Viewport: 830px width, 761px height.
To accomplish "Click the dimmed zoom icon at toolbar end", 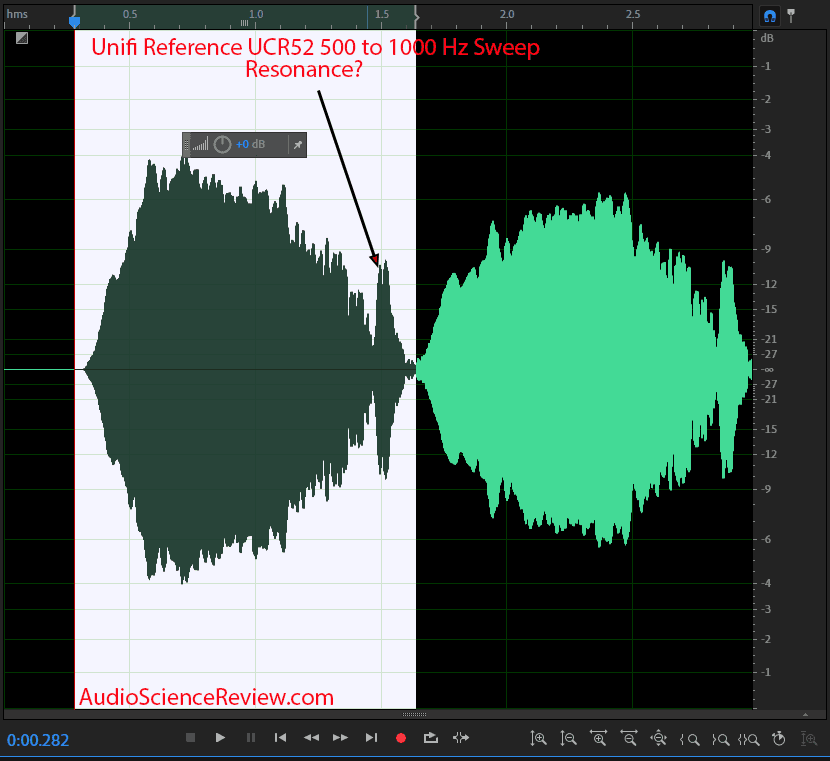I will pyautogui.click(x=809, y=738).
